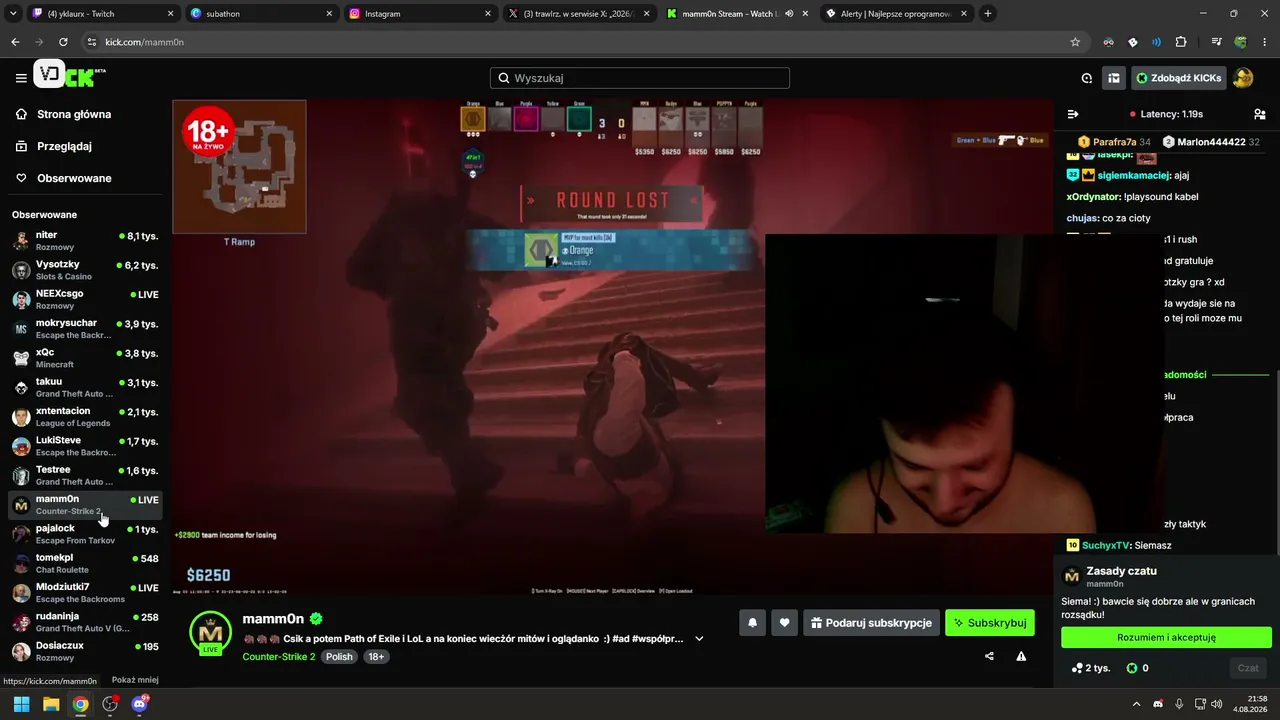Open Chrome three-dot menu
Viewport: 1280px width, 720px height.
[1264, 42]
